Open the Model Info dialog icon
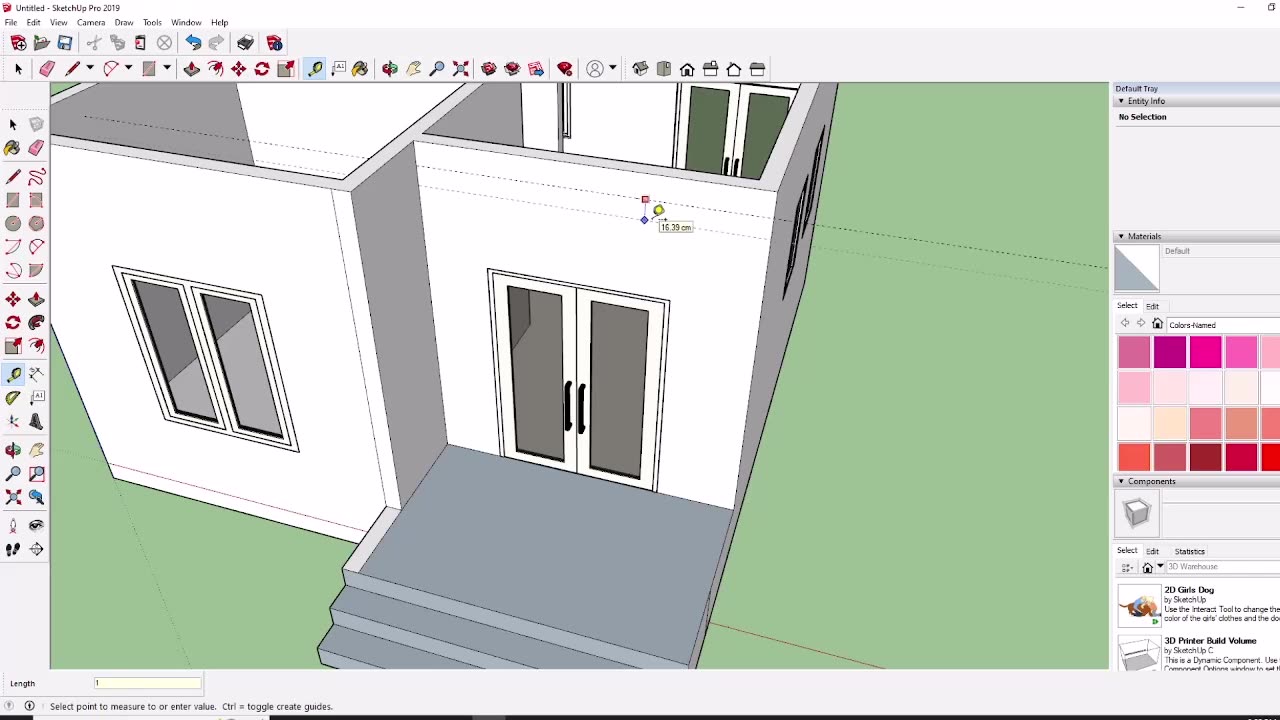 click(x=274, y=43)
